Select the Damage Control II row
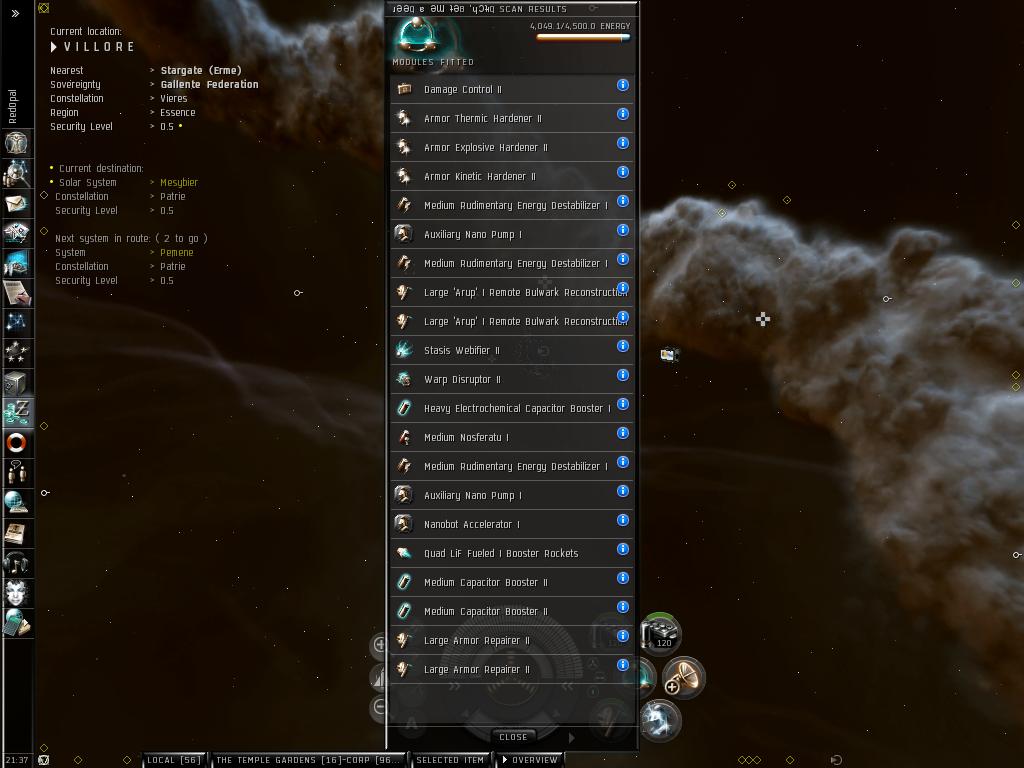The height and width of the screenshot is (768, 1024). 511,89
